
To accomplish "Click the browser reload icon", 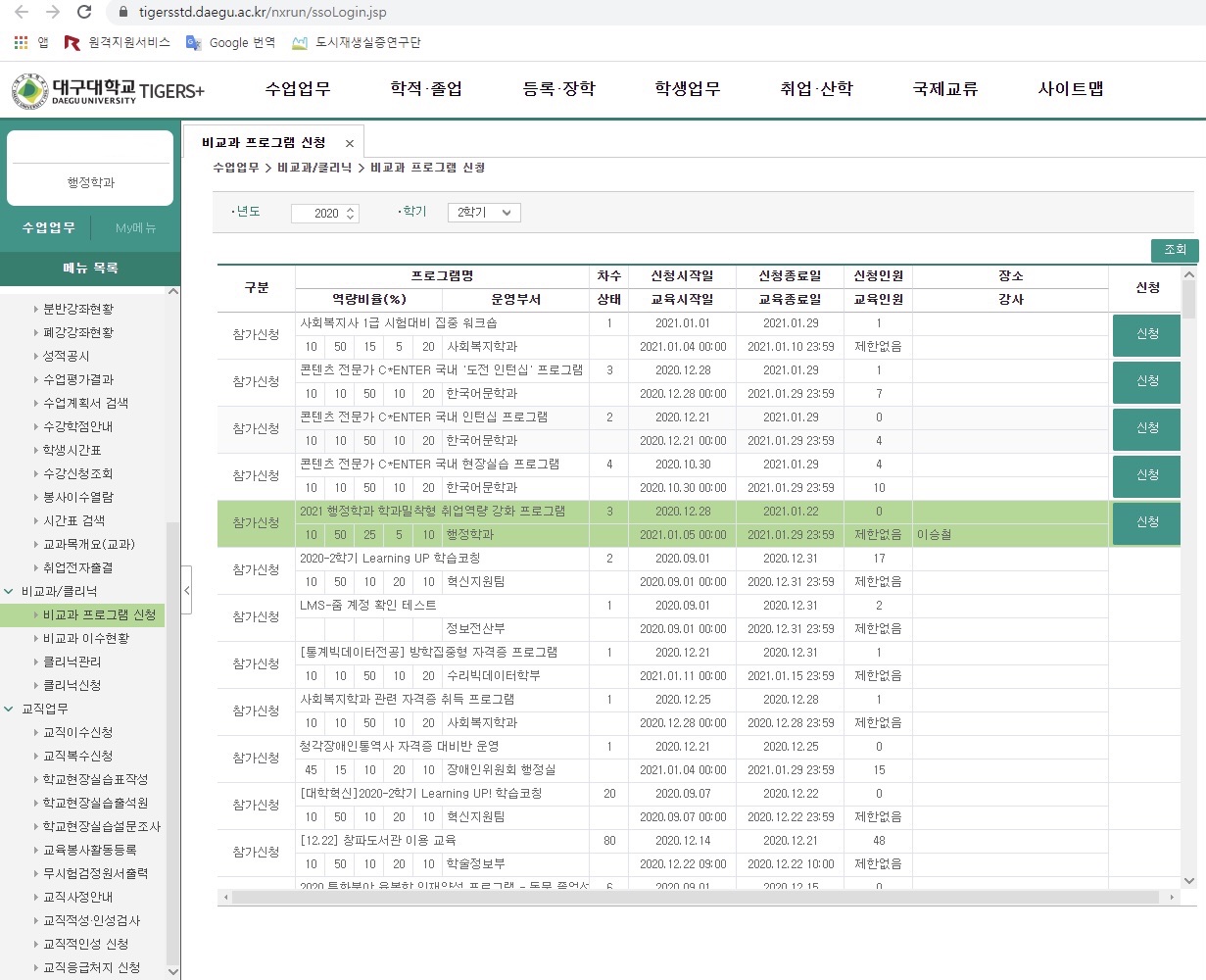I will click(x=84, y=13).
